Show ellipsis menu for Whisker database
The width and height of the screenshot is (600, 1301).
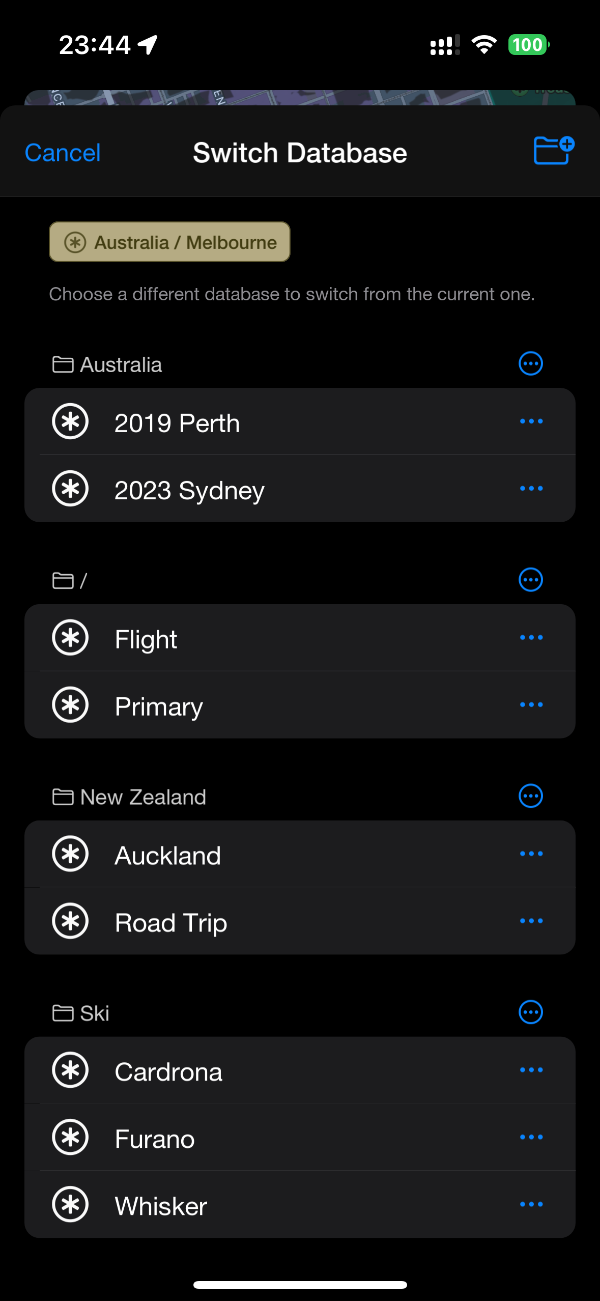(x=531, y=1205)
